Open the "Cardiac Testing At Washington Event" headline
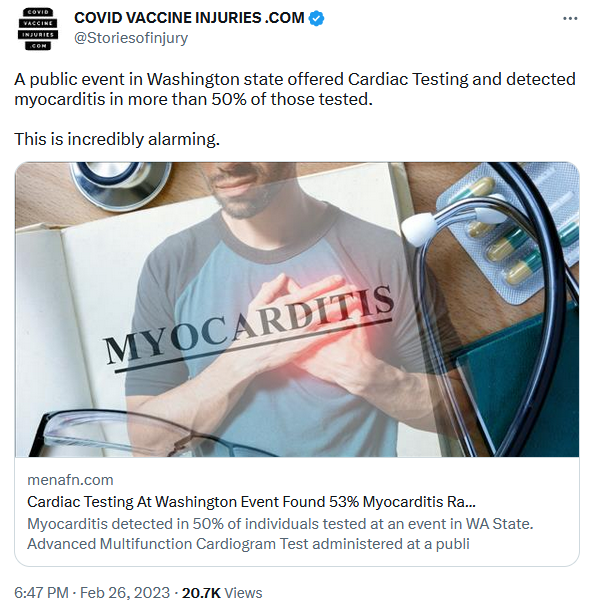The height and width of the screenshot is (612, 592). (x=251, y=502)
